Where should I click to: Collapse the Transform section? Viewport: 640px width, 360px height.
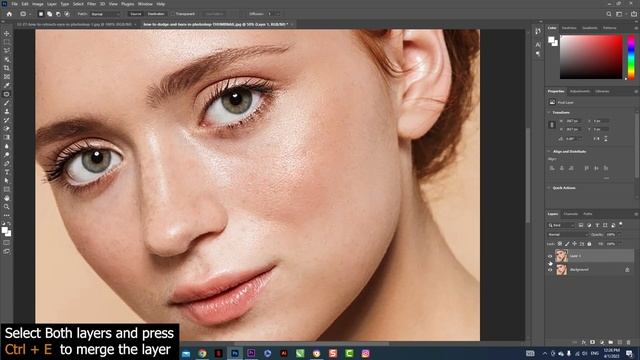(549, 112)
